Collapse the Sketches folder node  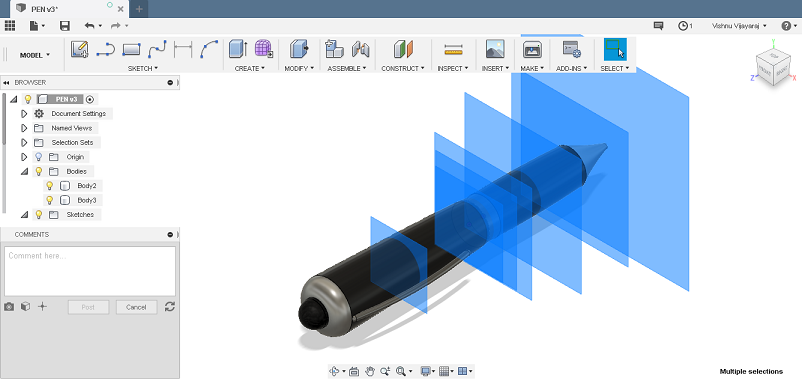coord(24,215)
